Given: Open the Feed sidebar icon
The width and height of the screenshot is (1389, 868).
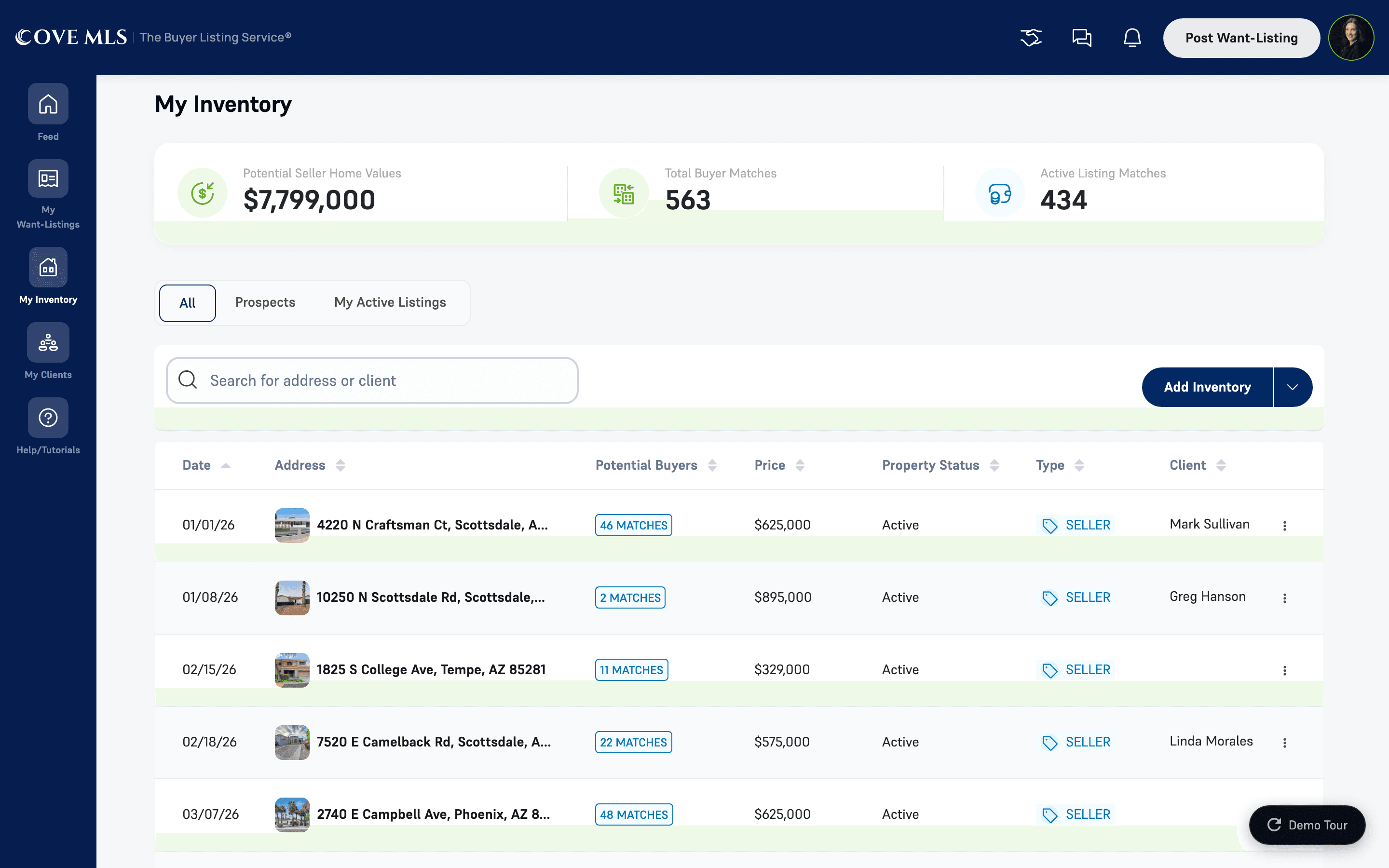Looking at the screenshot, I should pos(48,104).
